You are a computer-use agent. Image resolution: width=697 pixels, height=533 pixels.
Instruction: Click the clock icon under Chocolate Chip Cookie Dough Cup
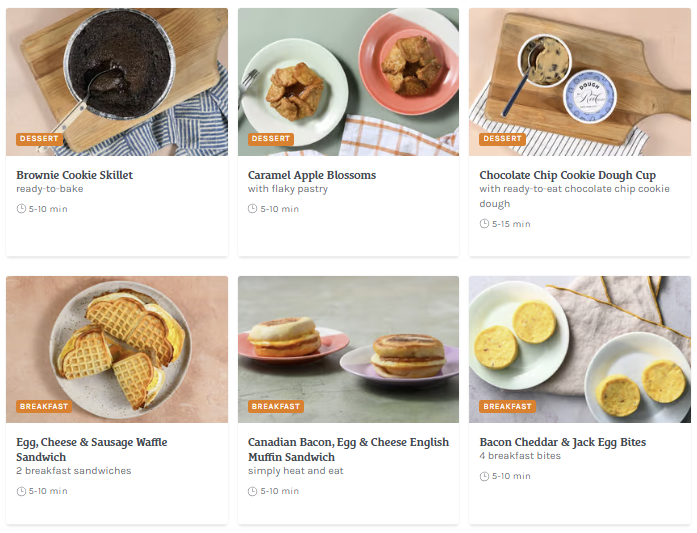click(484, 224)
